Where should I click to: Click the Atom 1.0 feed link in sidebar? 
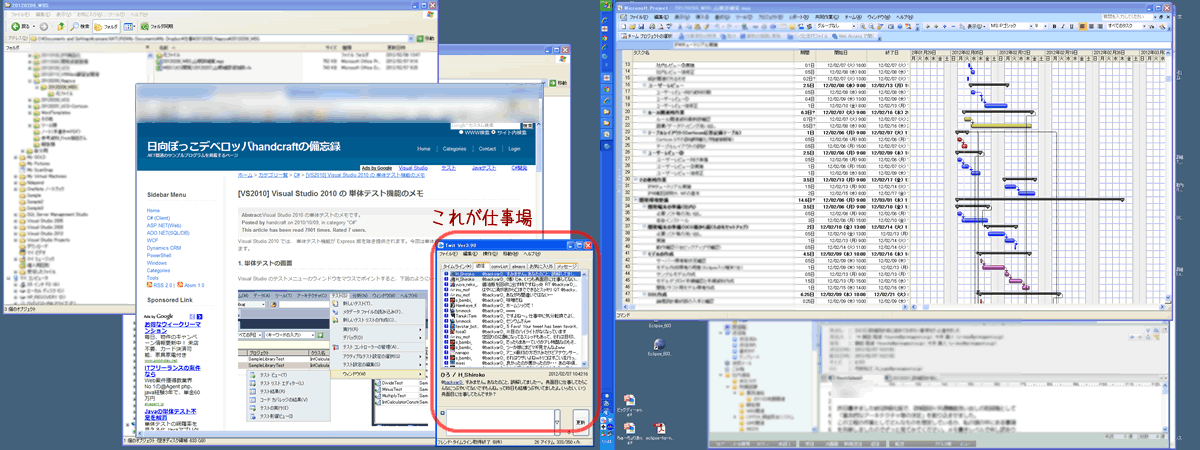pyautogui.click(x=194, y=285)
